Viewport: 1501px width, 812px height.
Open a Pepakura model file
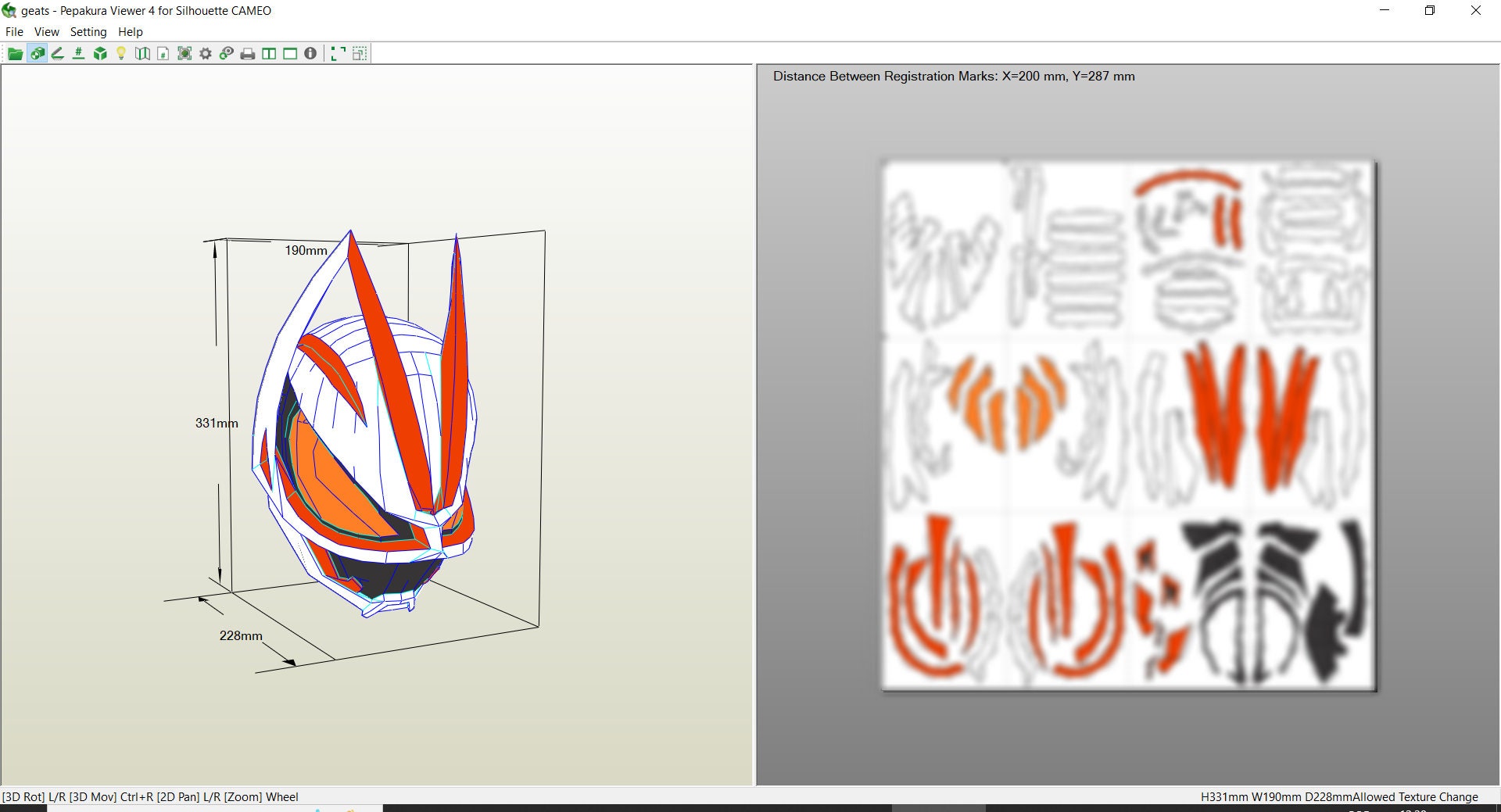pyautogui.click(x=16, y=53)
